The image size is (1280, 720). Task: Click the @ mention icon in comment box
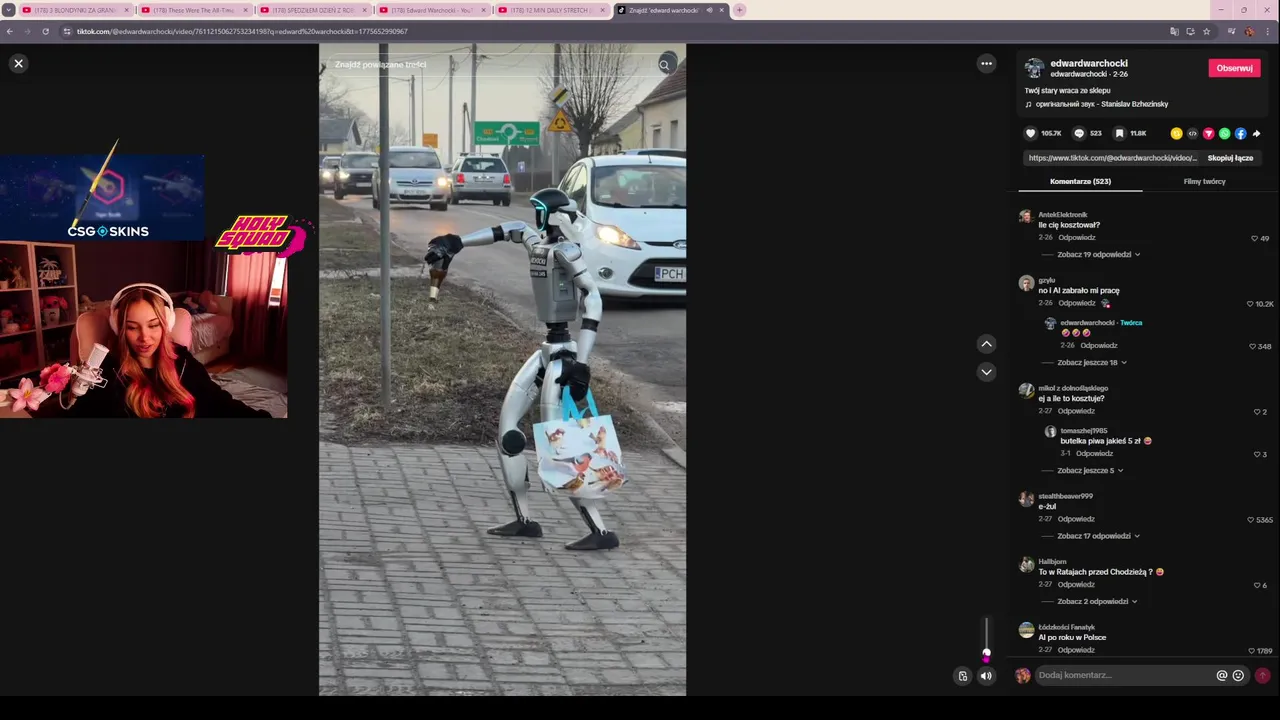1221,676
